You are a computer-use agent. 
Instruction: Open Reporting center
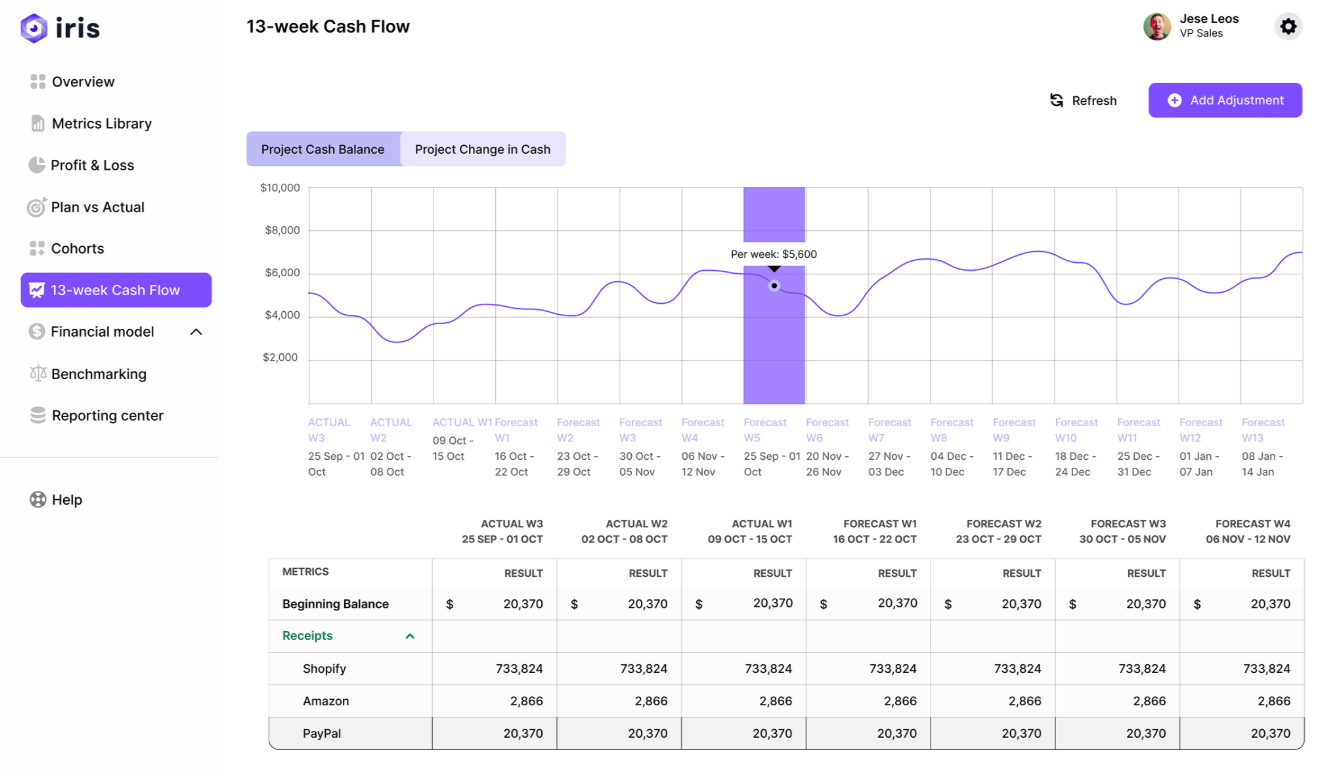pos(107,415)
